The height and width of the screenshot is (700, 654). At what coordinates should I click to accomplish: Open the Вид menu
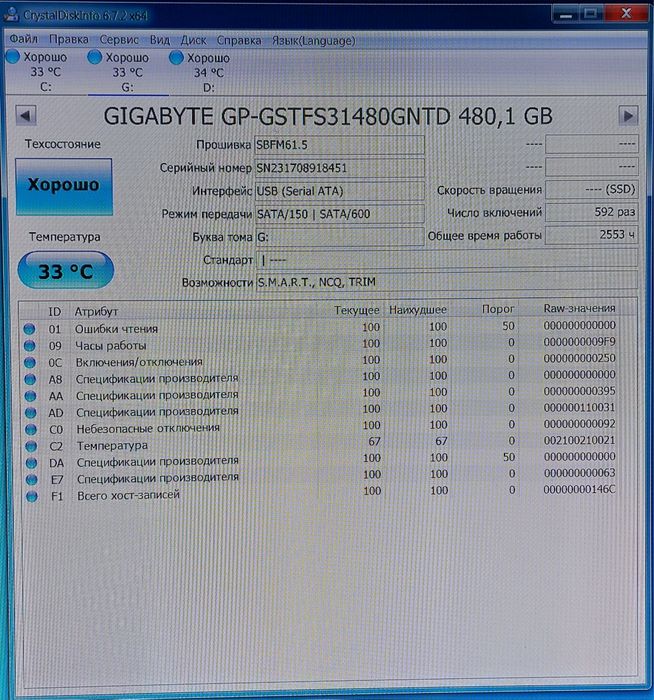(x=159, y=40)
